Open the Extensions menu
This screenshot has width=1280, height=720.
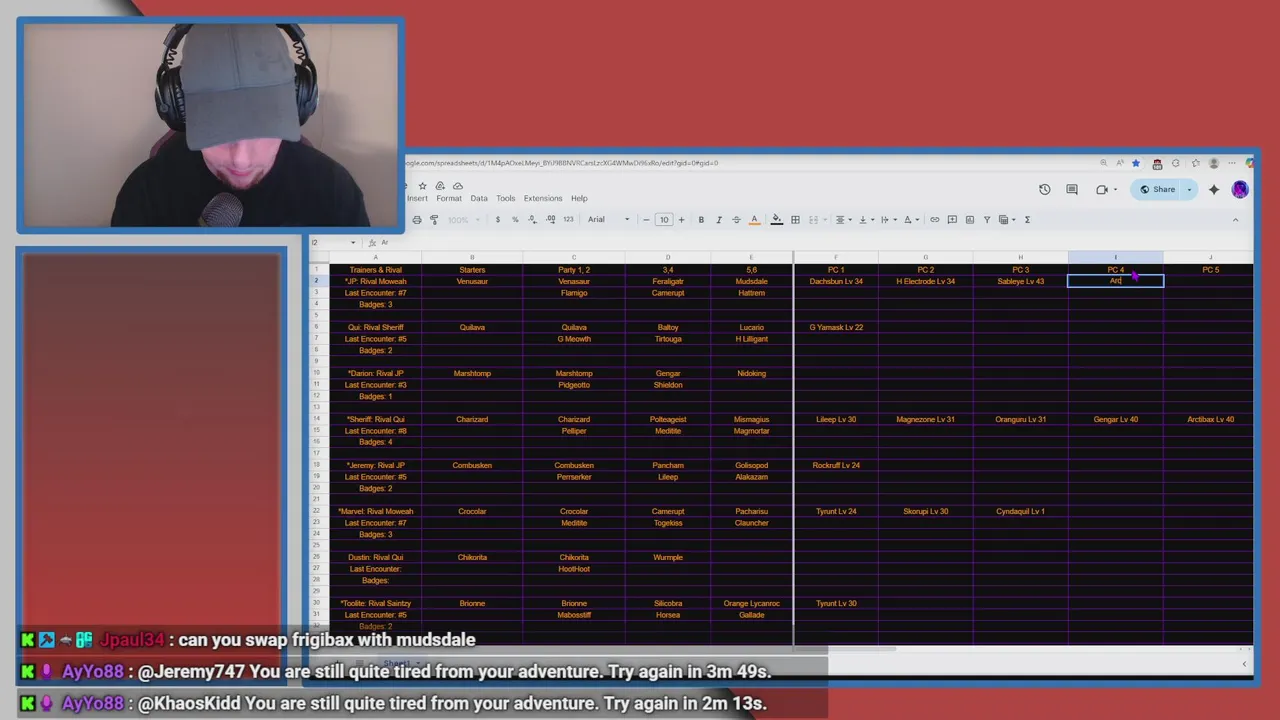pyautogui.click(x=543, y=198)
